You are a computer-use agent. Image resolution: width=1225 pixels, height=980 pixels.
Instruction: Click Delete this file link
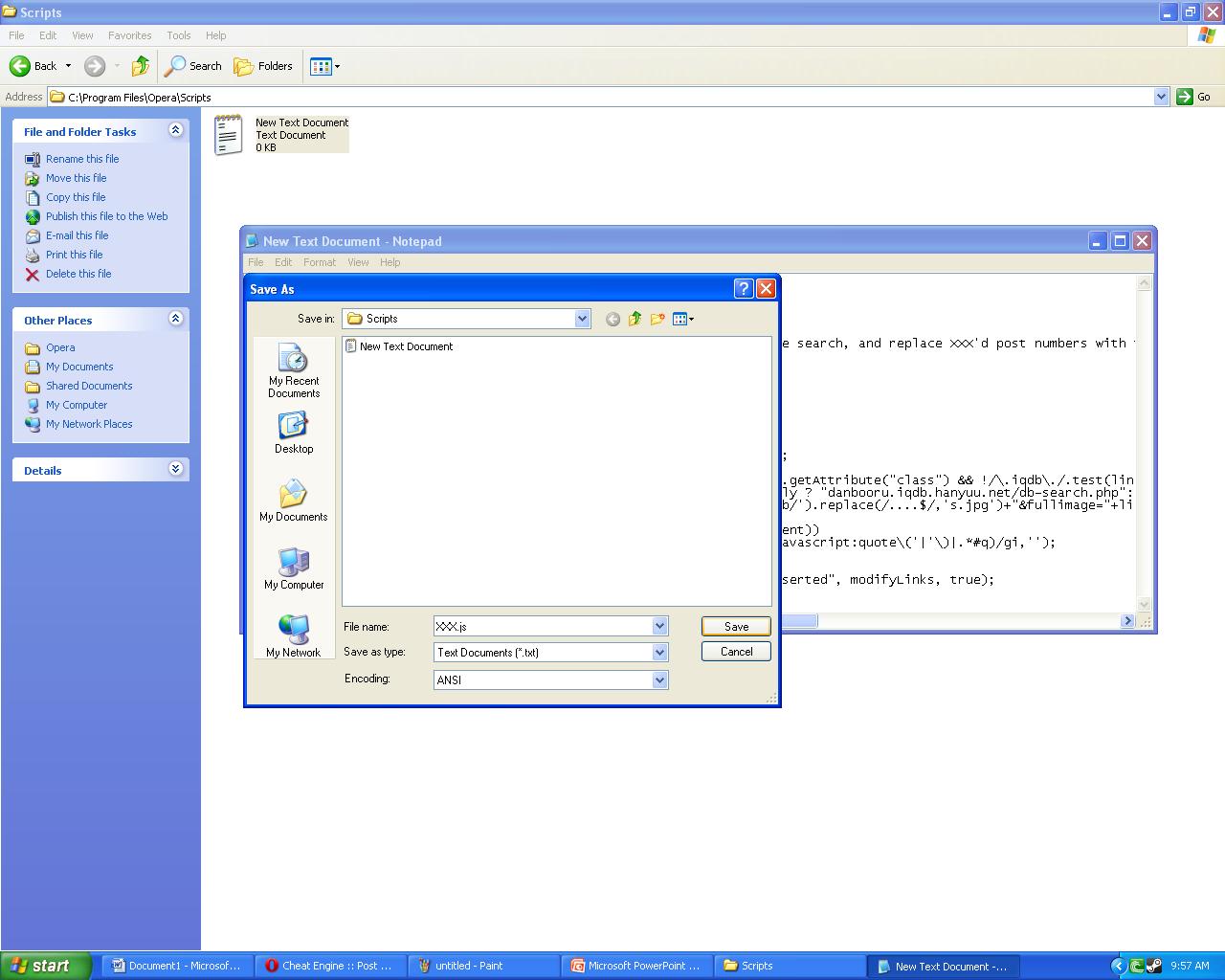coord(78,274)
